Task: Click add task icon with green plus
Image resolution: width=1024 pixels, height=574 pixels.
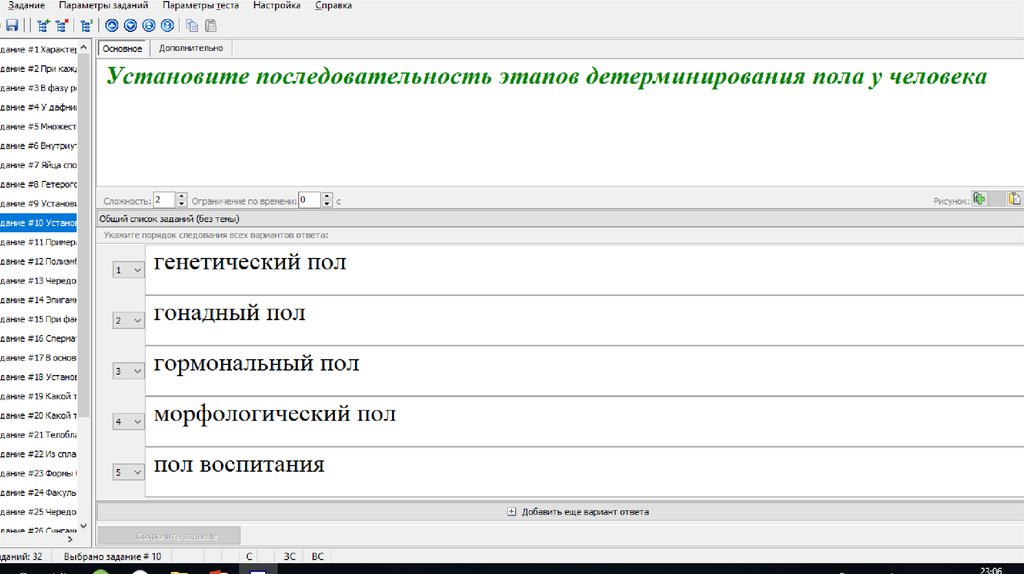Action: pos(43,26)
